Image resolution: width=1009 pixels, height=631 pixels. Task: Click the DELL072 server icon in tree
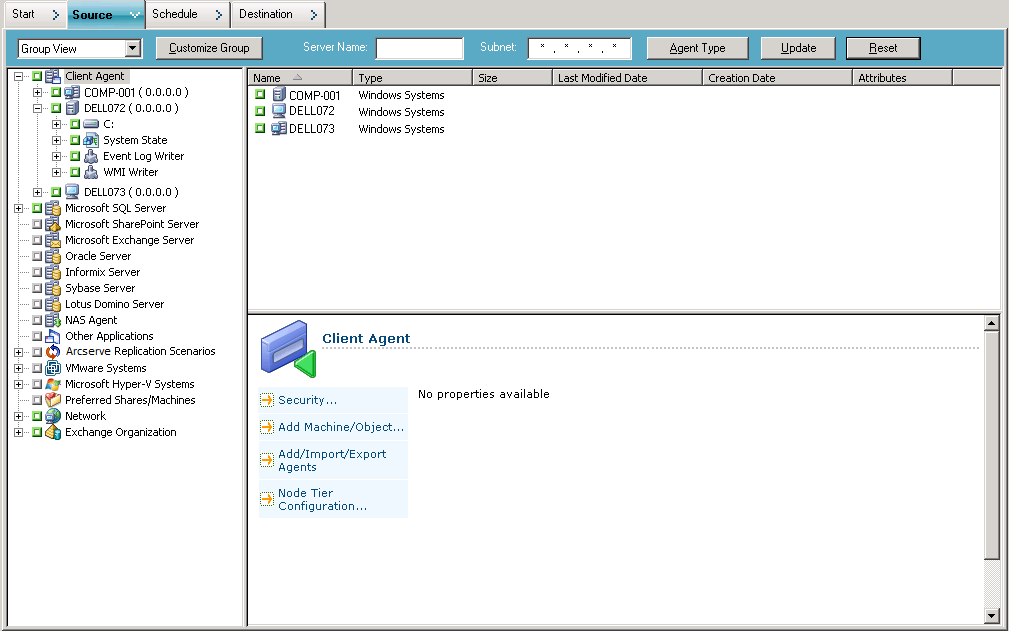72,108
